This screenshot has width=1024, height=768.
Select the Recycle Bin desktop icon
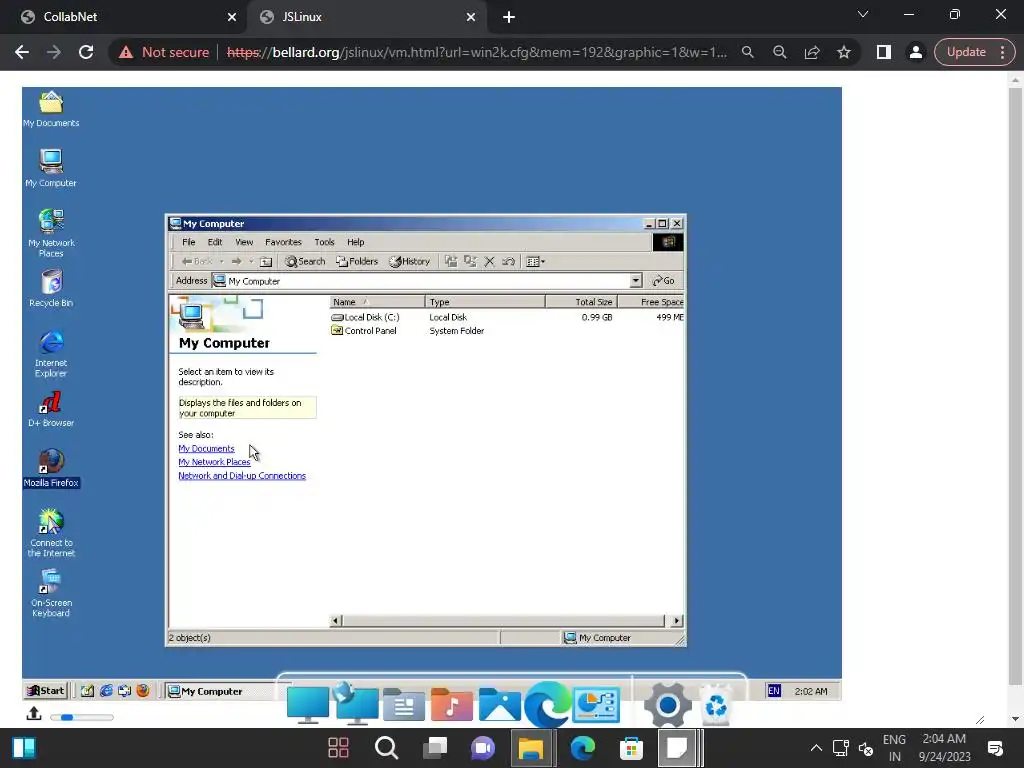click(51, 288)
